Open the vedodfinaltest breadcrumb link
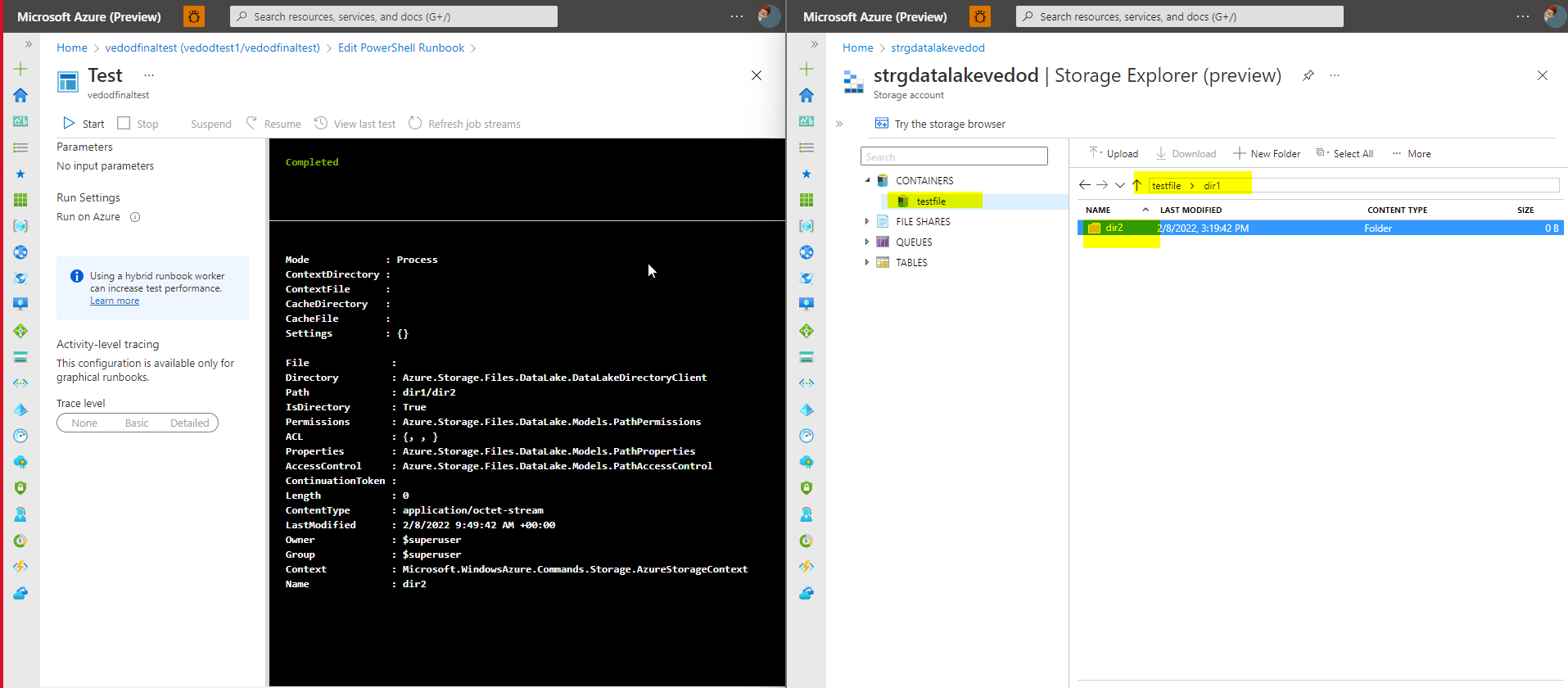1568x688 pixels. pos(213,48)
